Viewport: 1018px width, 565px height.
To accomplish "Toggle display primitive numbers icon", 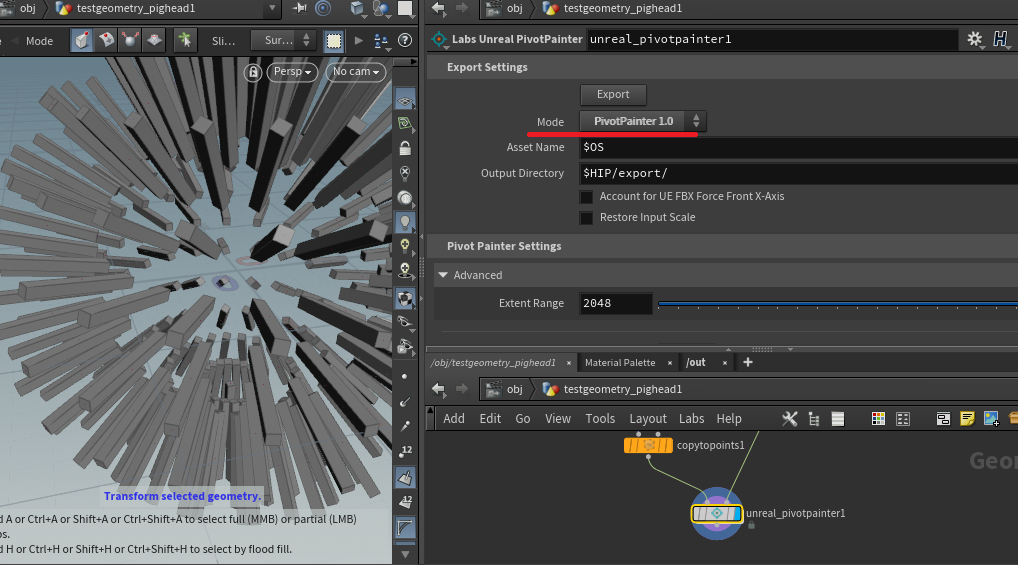I will click(x=405, y=502).
